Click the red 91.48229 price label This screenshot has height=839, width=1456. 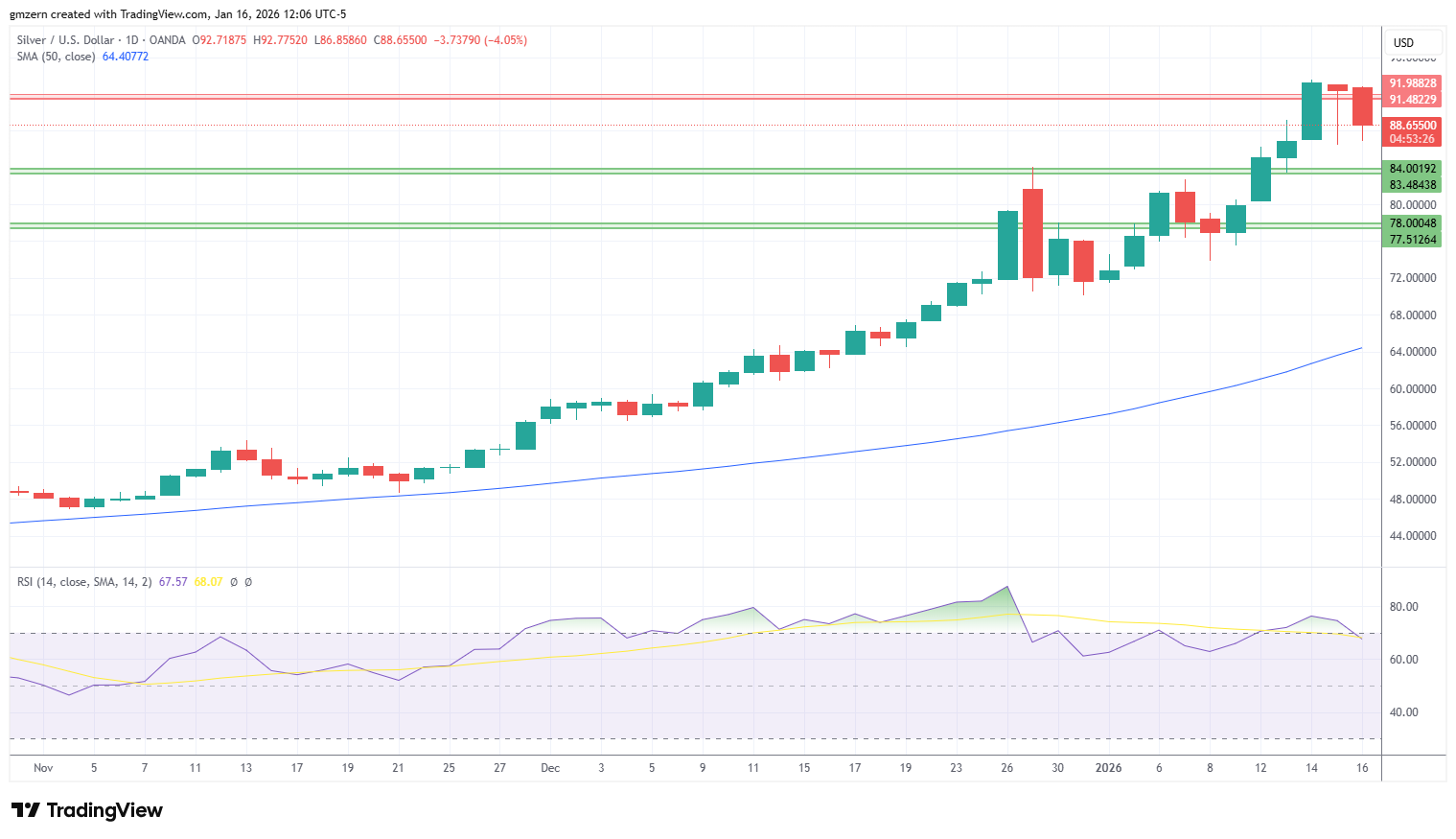tap(1412, 100)
